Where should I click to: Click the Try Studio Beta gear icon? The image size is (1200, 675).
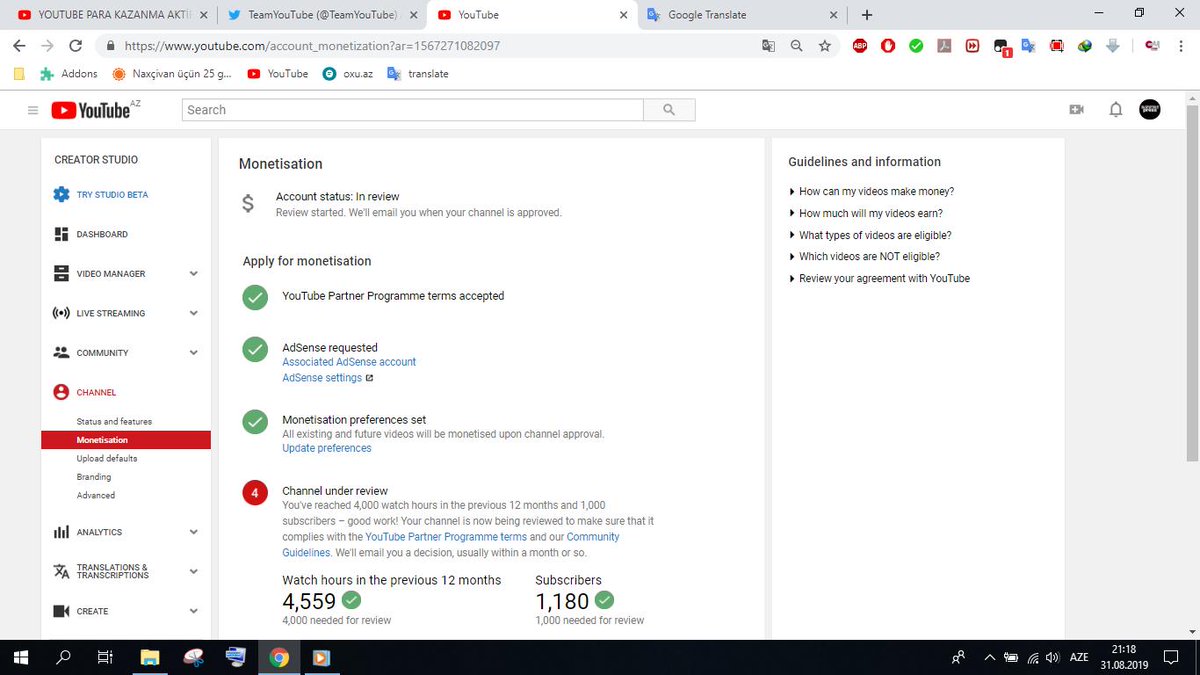(x=61, y=194)
